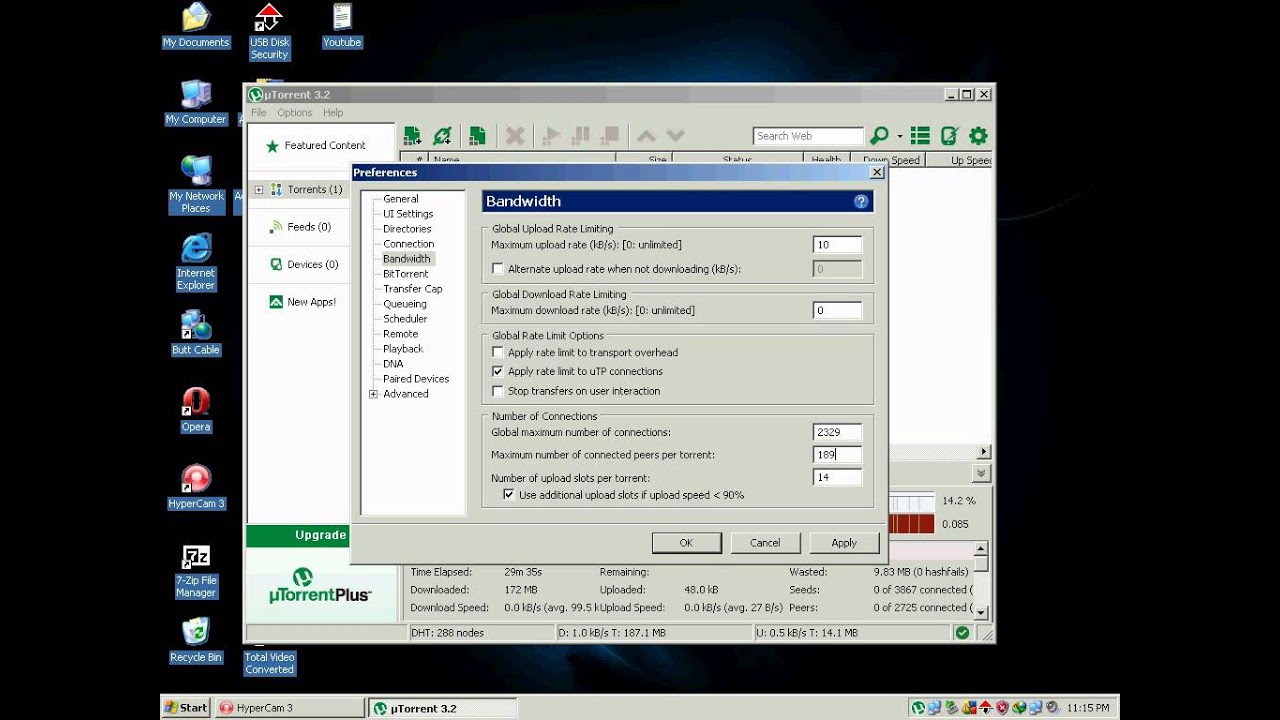Click Global maximum number of connections field
Viewport: 1280px width, 720px height.
[837, 433]
